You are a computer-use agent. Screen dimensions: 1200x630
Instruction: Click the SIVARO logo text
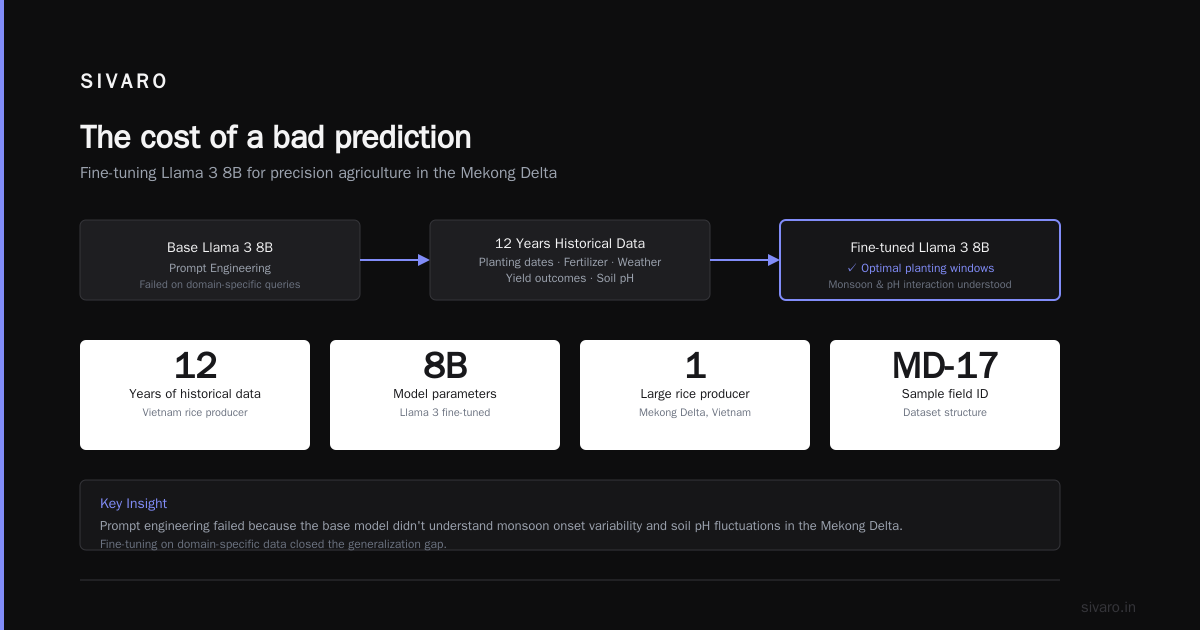pyautogui.click(x=124, y=82)
